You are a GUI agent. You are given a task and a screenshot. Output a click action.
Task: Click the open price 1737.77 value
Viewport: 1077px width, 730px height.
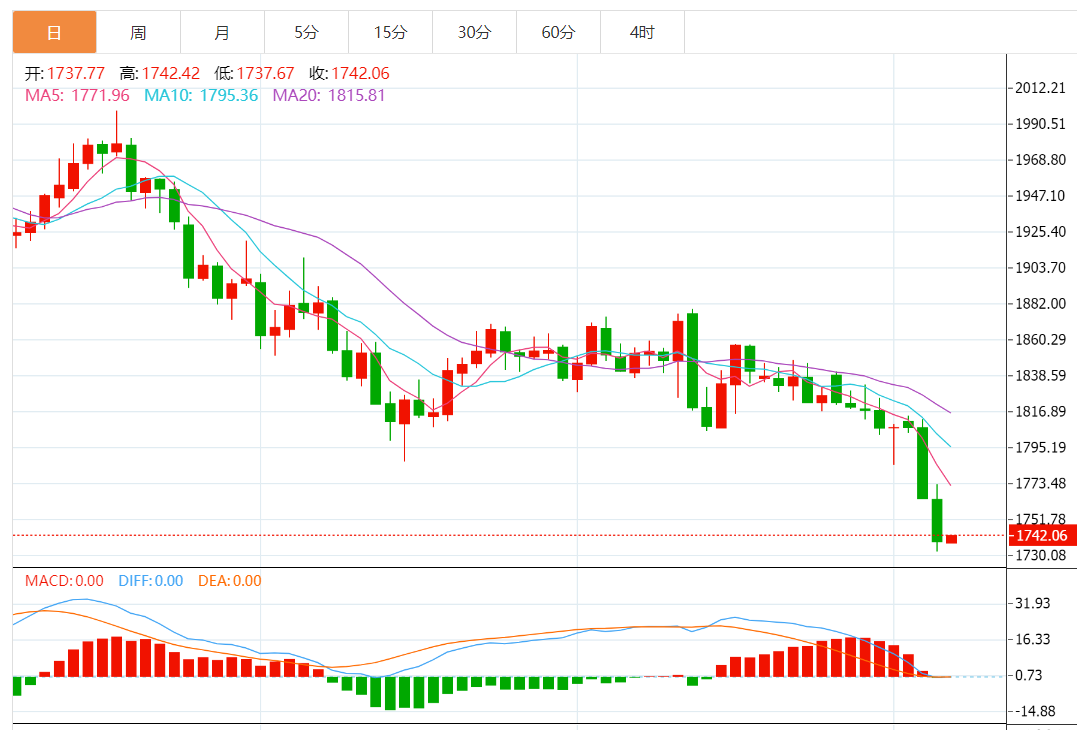76,73
